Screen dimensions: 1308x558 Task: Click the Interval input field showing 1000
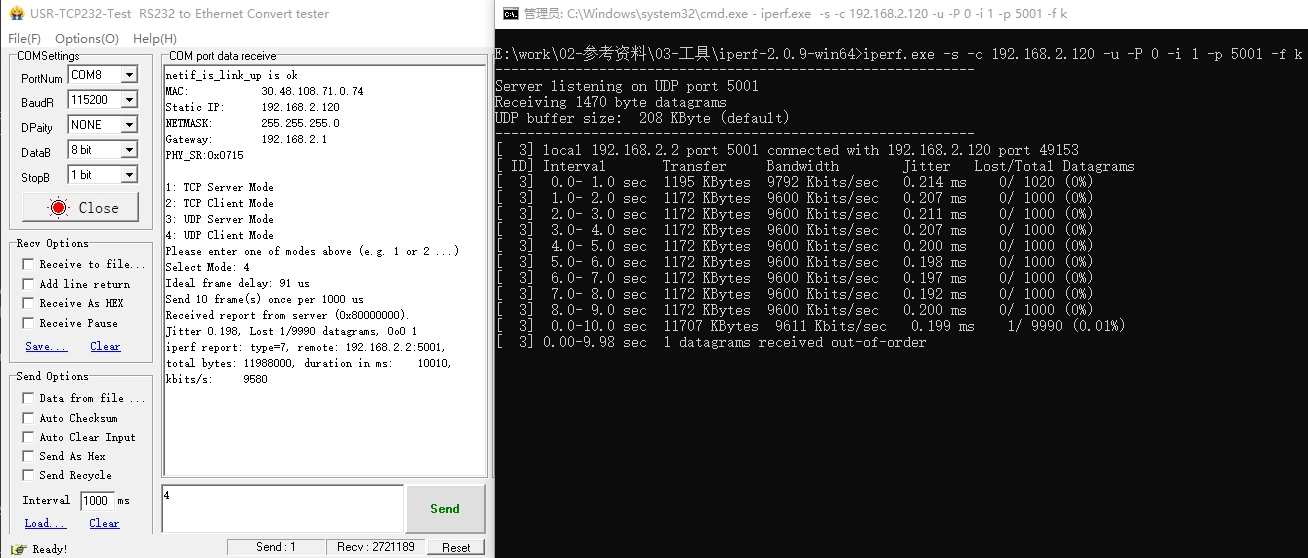[97, 501]
